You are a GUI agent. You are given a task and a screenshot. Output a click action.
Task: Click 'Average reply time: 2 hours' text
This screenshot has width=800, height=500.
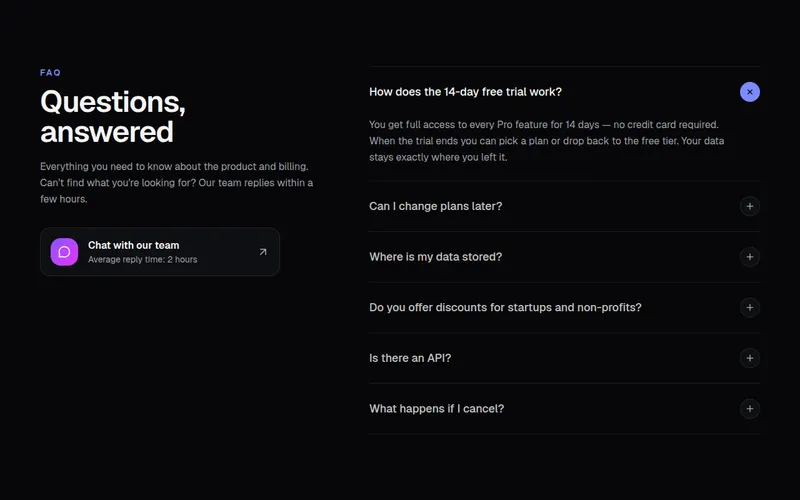[x=142, y=260]
